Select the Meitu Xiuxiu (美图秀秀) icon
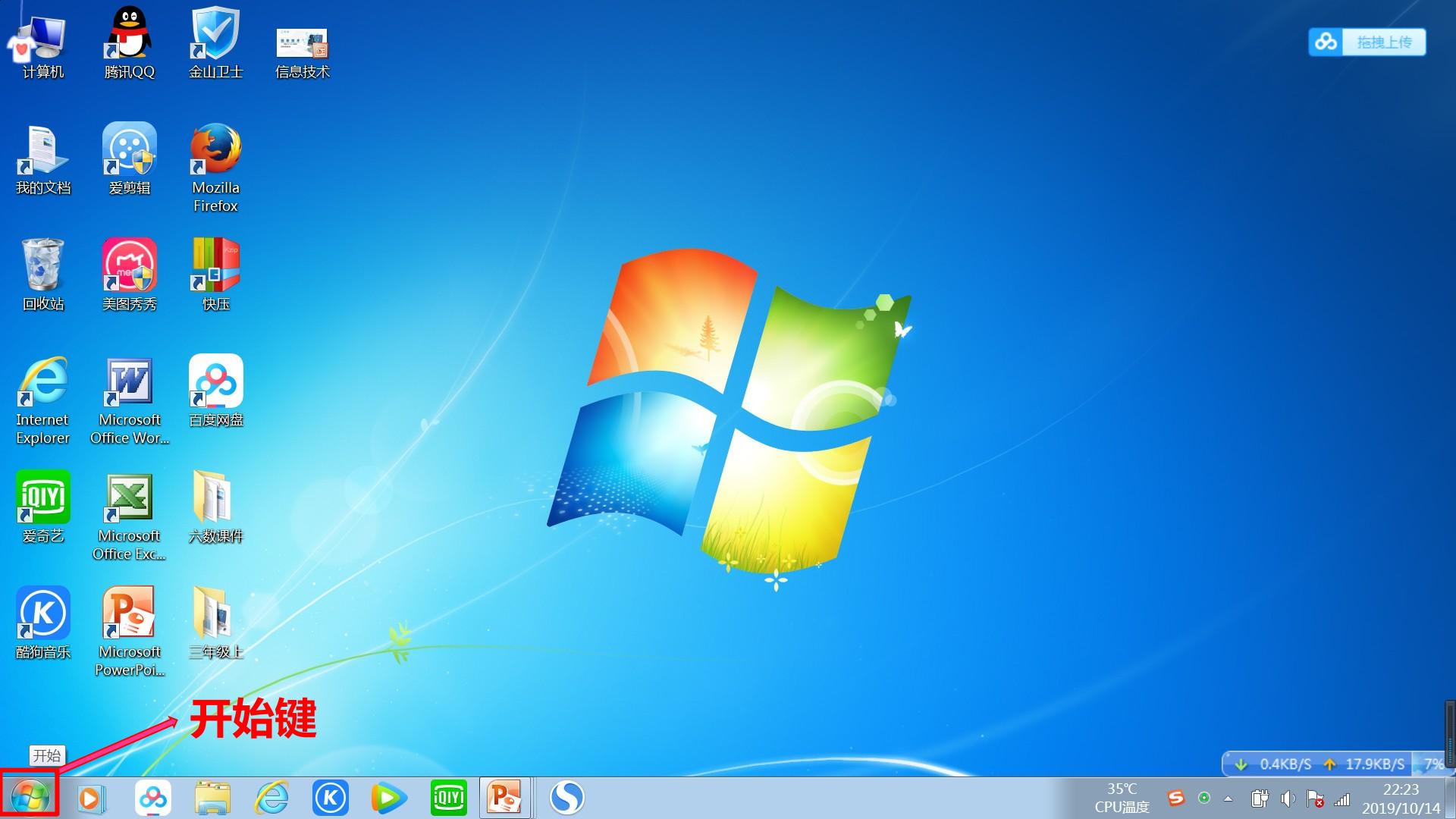The image size is (1456, 819). 130,275
